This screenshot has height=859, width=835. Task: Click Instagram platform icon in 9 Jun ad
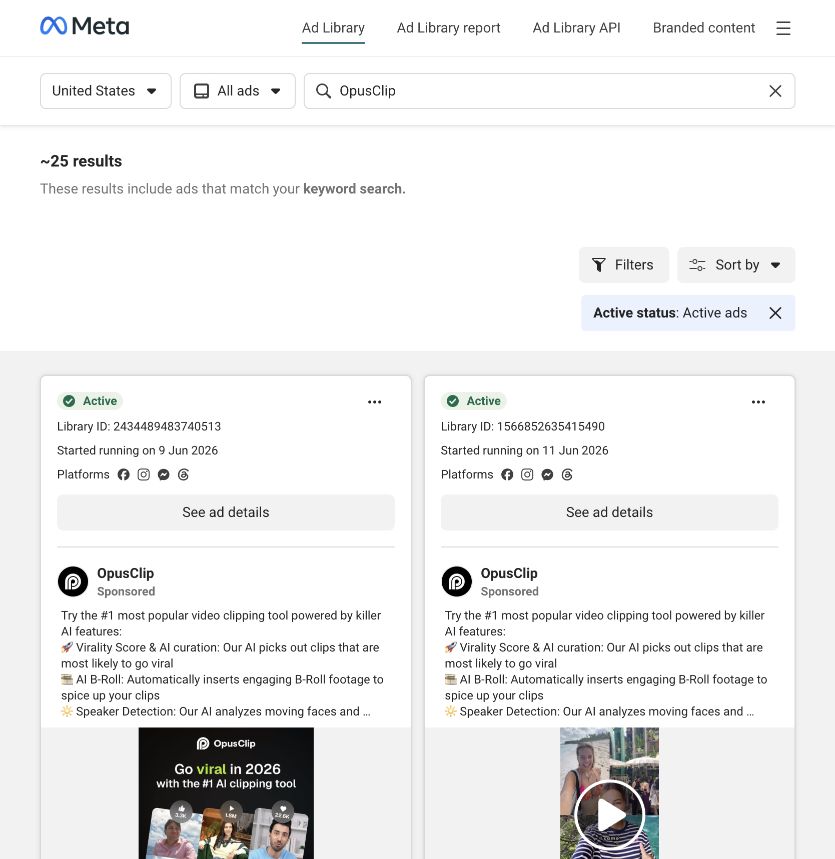144,474
